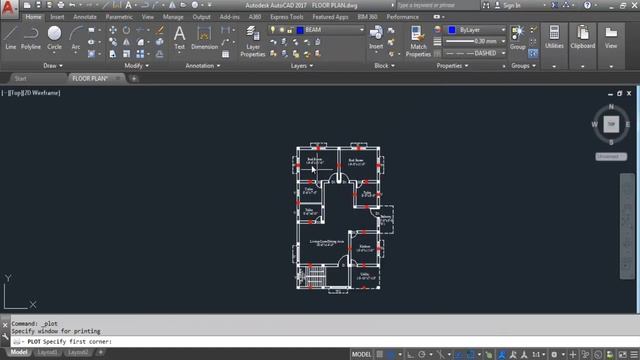The height and width of the screenshot is (360, 640).
Task: Open Layer Properties manager
Action: tap(253, 41)
